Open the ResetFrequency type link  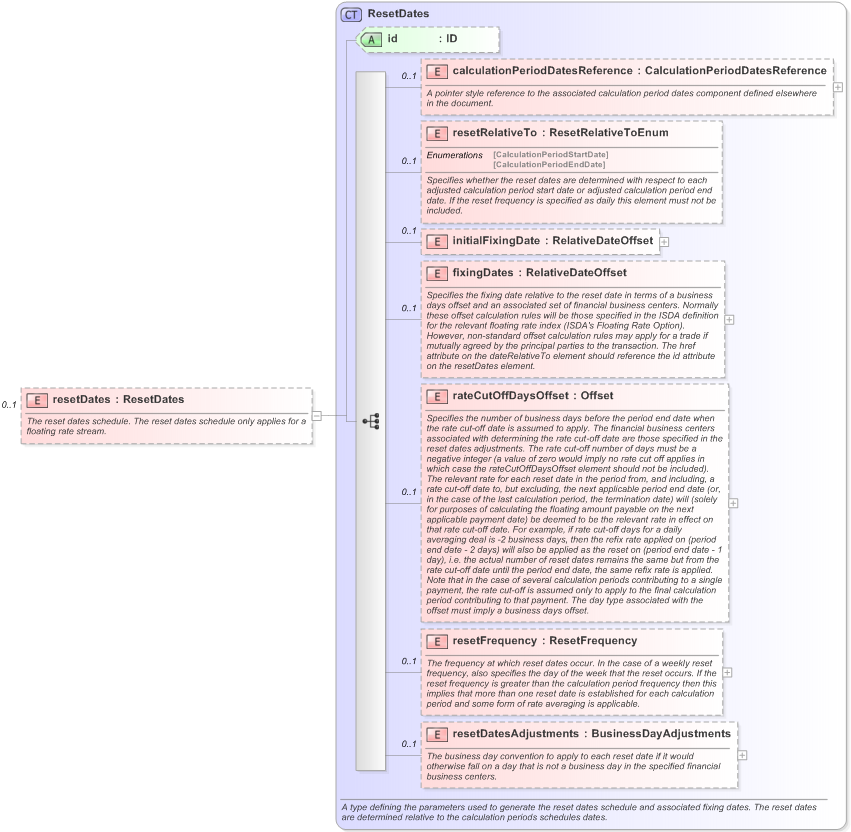593,640
